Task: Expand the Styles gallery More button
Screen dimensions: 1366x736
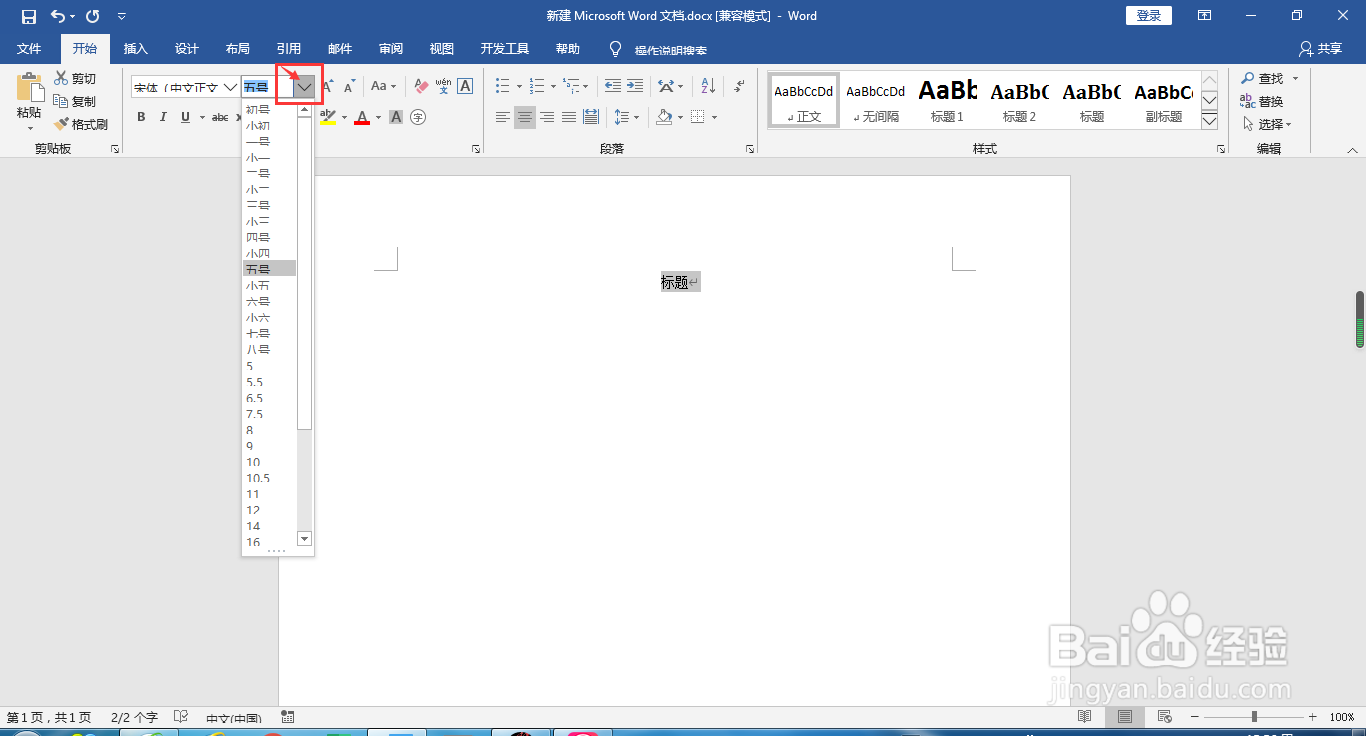Action: [x=1209, y=120]
